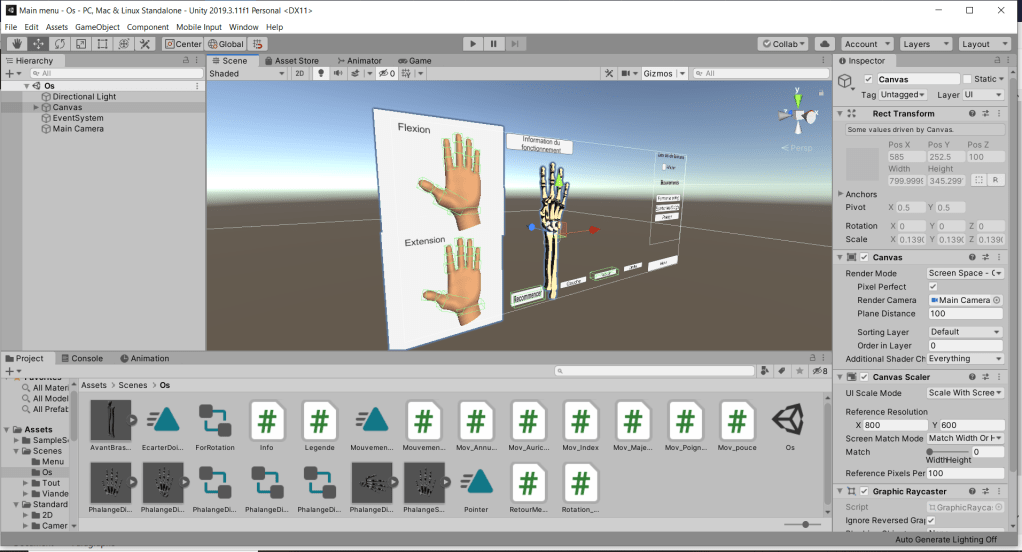This screenshot has height=552, width=1022.
Task: Disable the Canvas Scaler component checkbox
Action: point(864,377)
